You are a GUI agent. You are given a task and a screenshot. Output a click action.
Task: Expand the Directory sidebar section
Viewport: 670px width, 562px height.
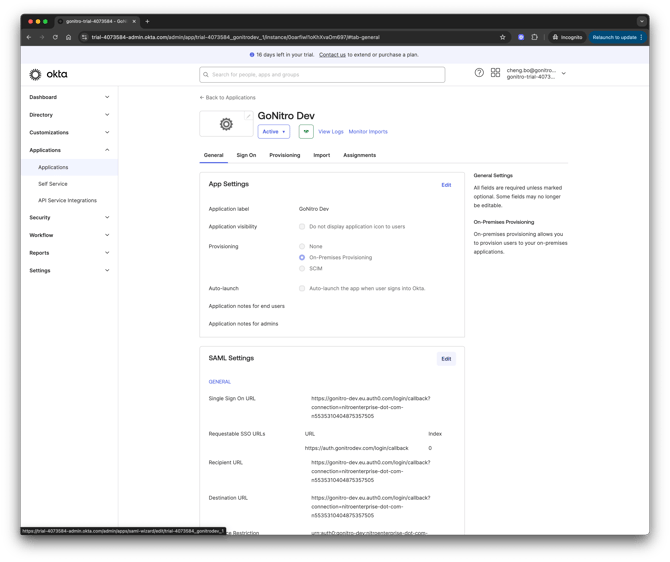[69, 115]
